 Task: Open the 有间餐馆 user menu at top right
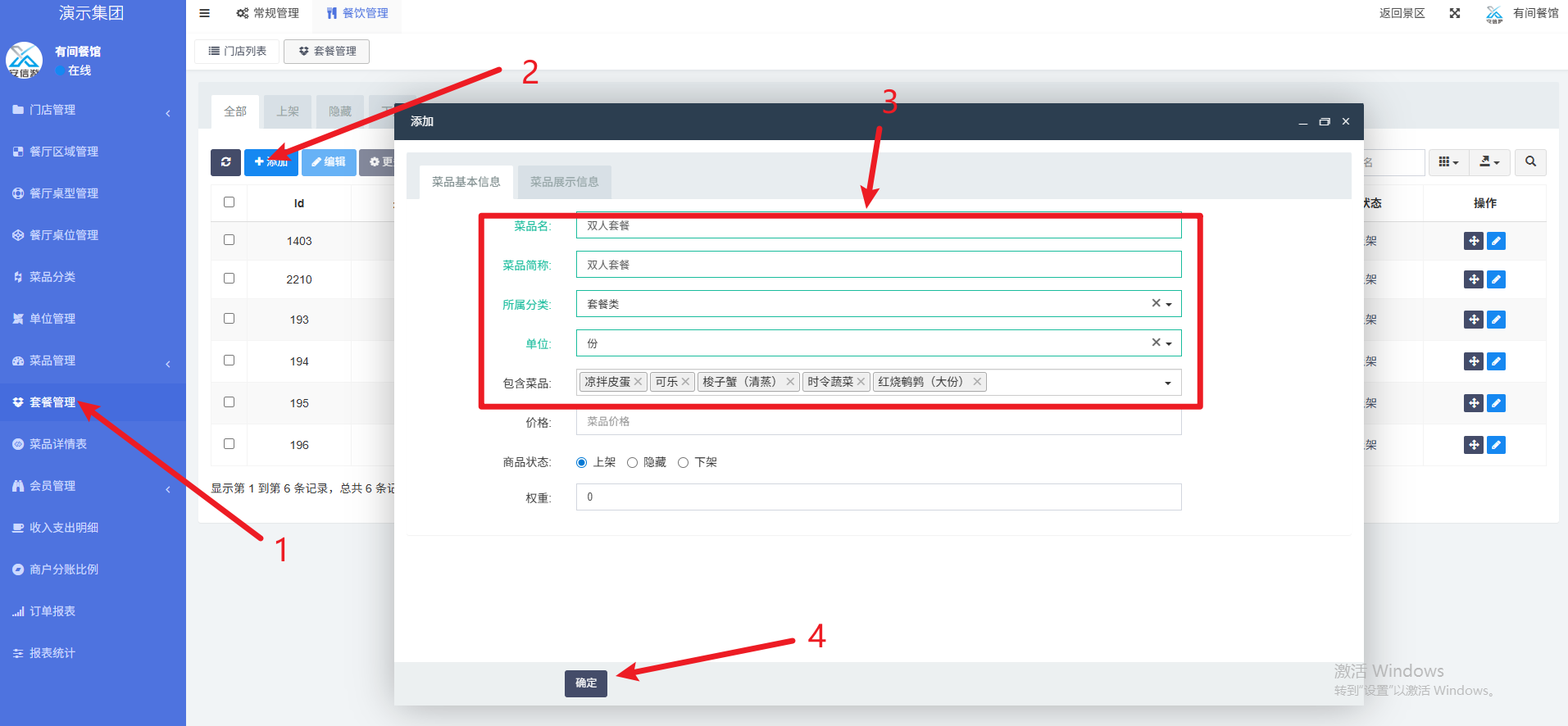pos(1522,13)
